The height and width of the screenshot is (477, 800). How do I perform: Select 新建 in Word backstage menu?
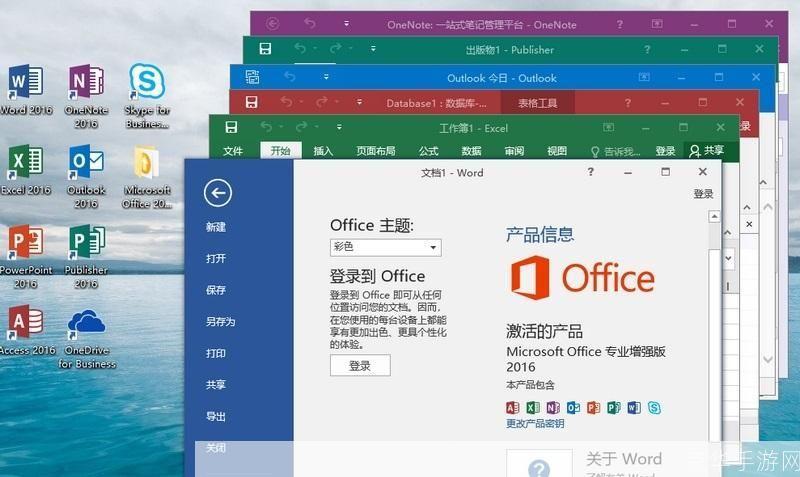point(216,227)
